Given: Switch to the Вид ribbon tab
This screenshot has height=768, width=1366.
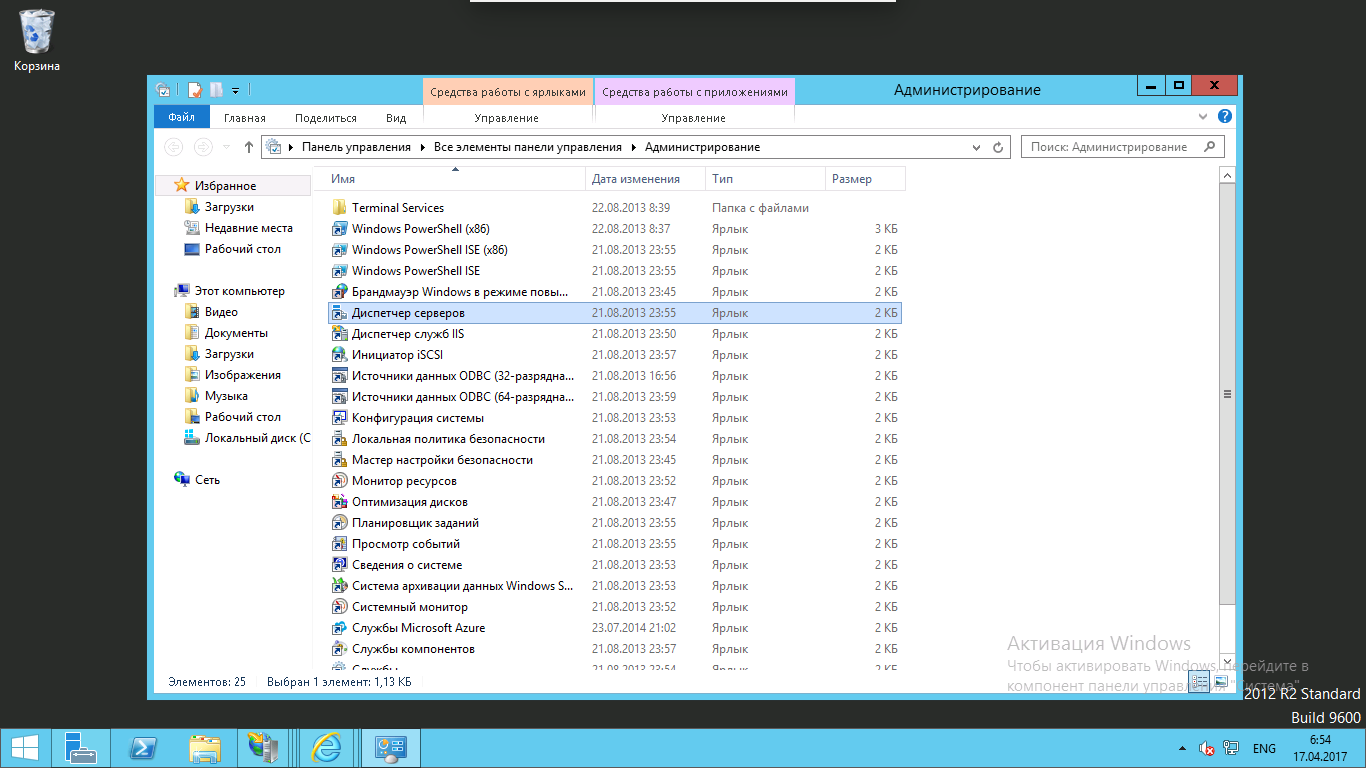Looking at the screenshot, I should (396, 118).
